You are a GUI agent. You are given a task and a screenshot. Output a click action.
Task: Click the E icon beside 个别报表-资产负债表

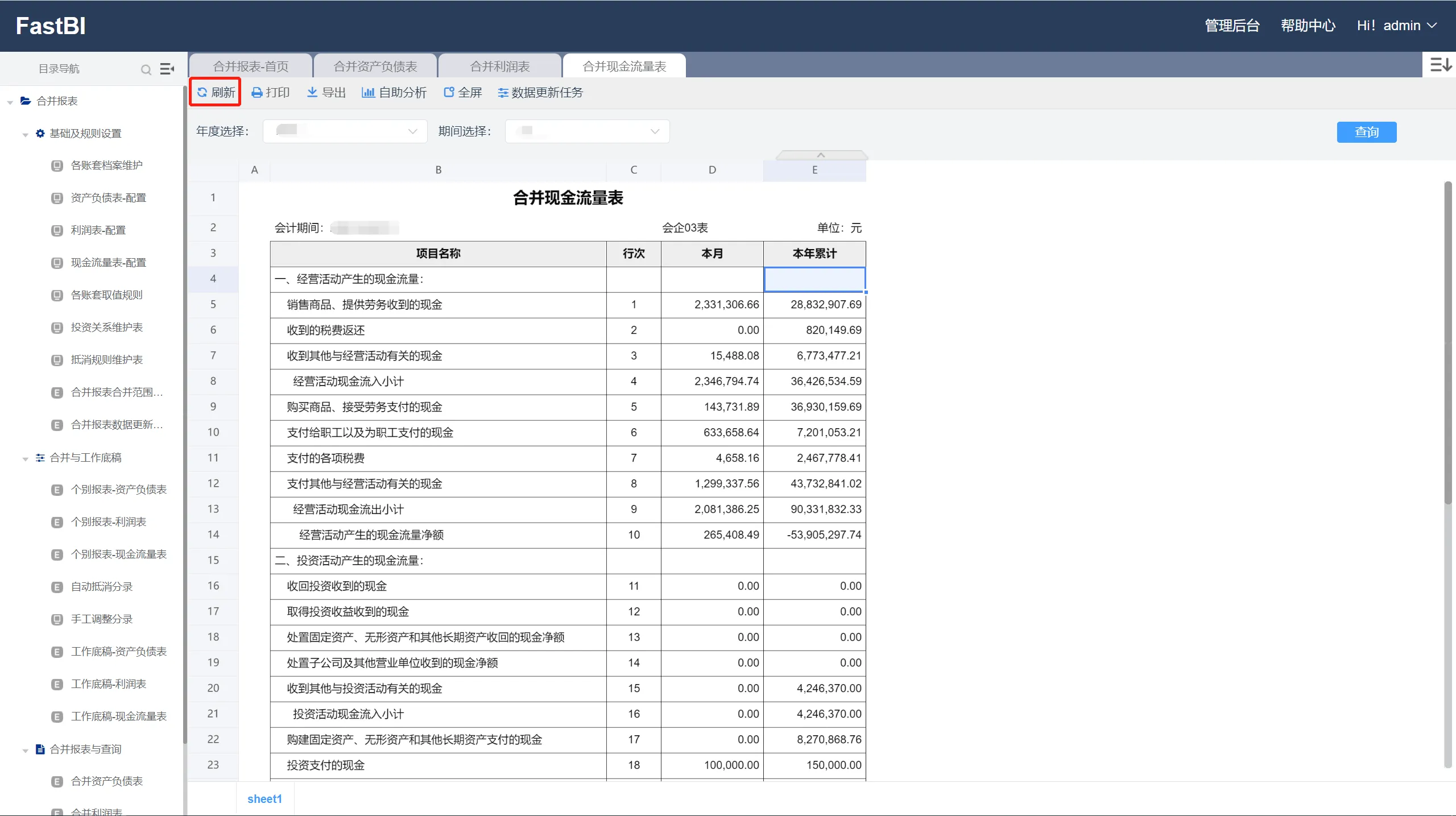point(57,490)
